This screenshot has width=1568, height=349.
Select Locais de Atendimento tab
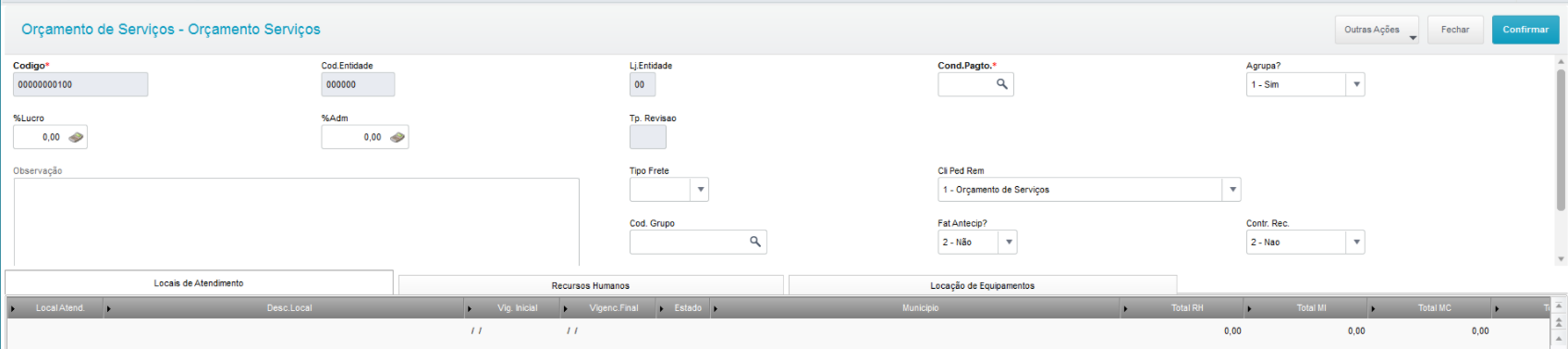click(x=199, y=282)
